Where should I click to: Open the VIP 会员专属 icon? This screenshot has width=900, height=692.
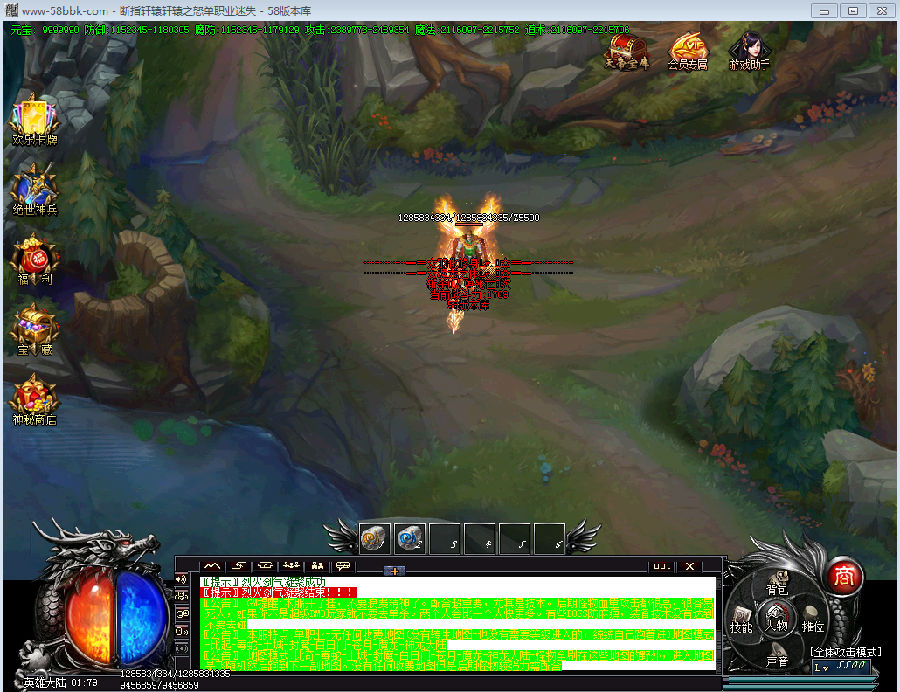(687, 52)
